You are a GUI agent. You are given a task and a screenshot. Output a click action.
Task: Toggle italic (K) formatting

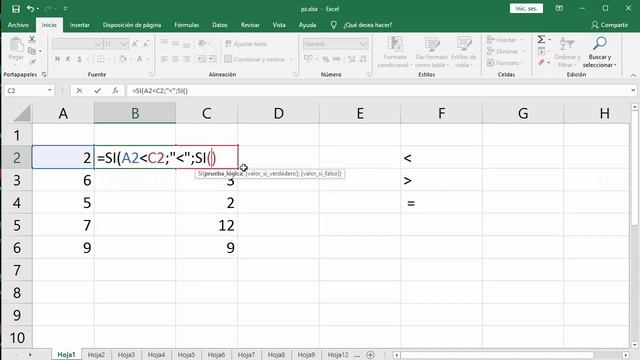(x=68, y=59)
